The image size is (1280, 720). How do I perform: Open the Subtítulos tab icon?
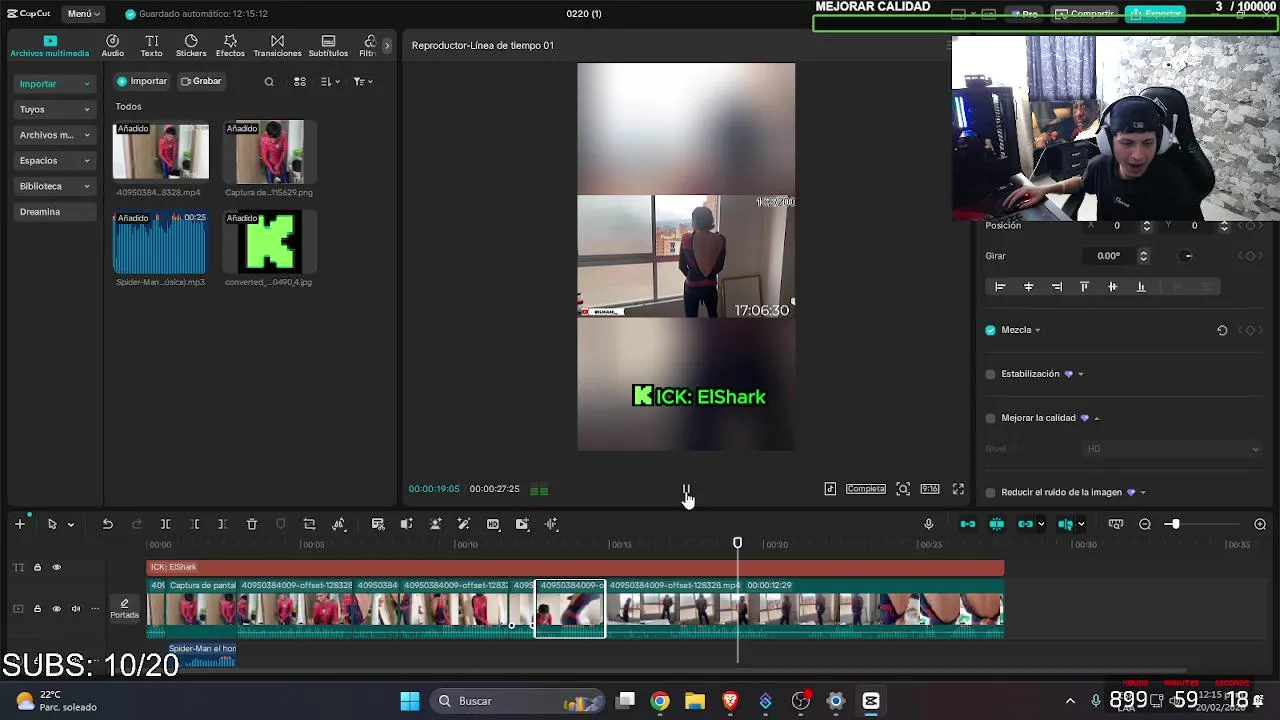pyautogui.click(x=328, y=46)
